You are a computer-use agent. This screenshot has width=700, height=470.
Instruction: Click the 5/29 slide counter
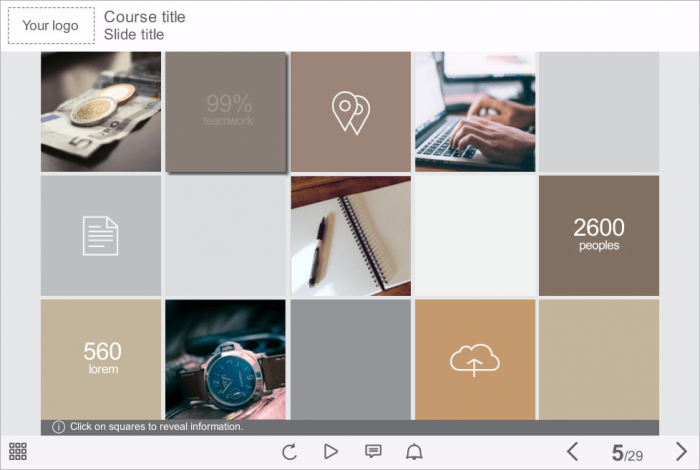coord(627,453)
